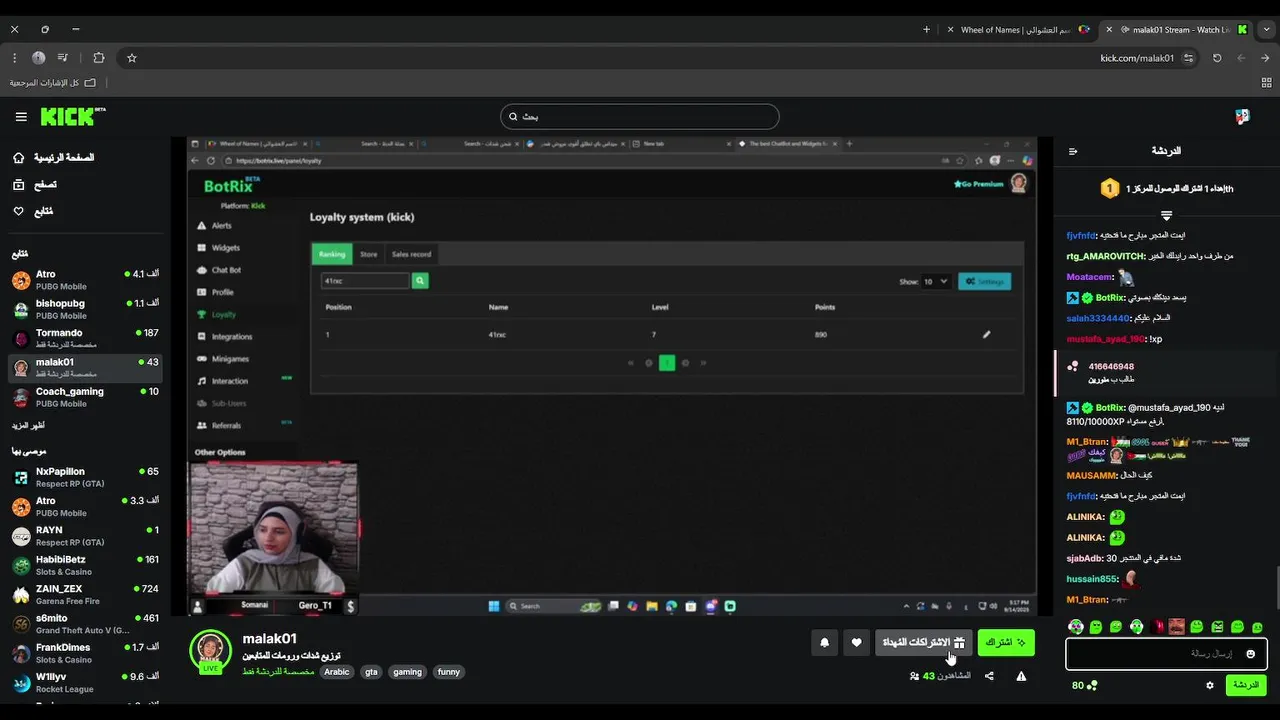Open Atro channel with 4.1K viewers
1280x720 pixels.
(x=85, y=280)
